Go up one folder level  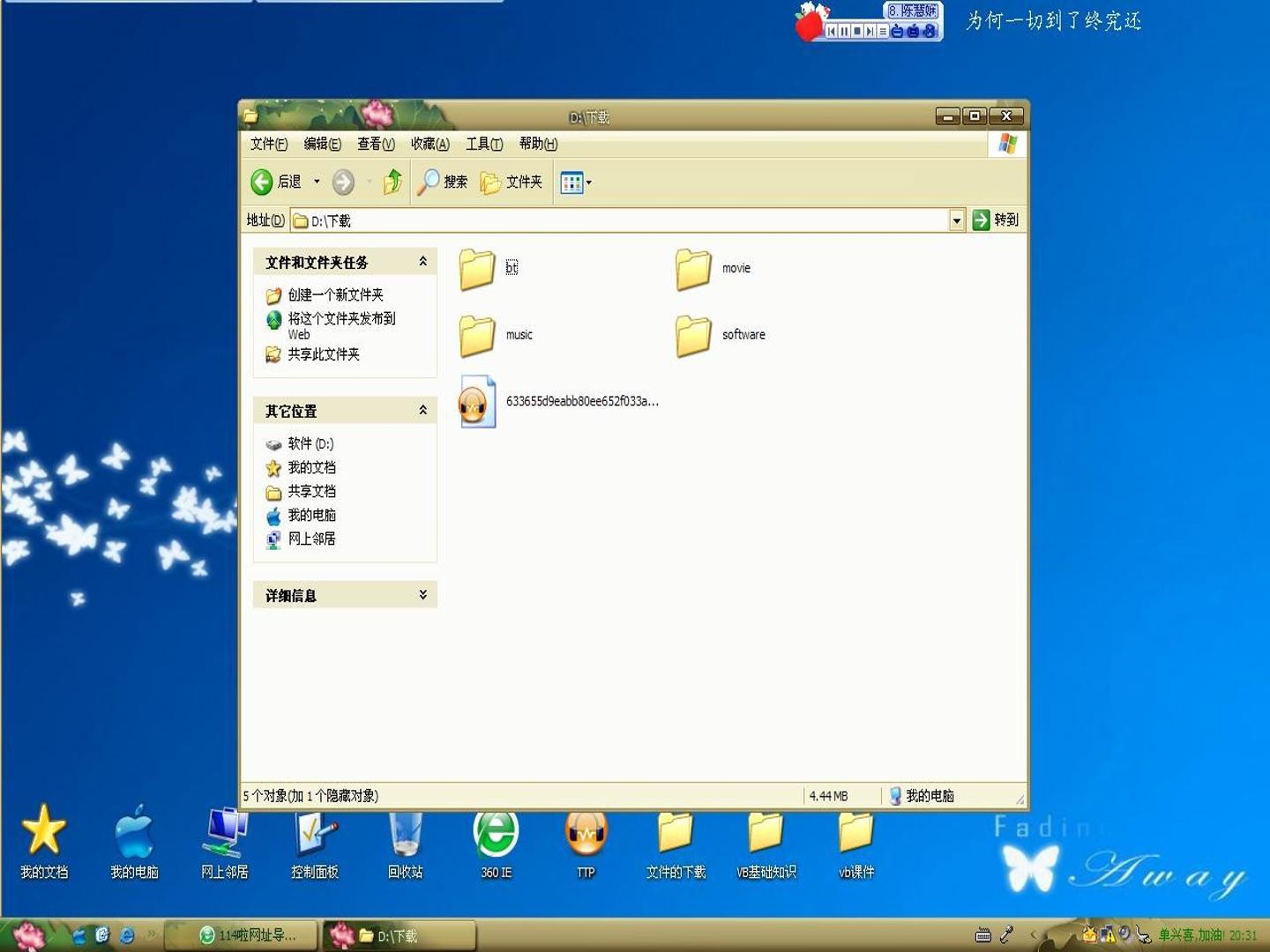[x=392, y=182]
